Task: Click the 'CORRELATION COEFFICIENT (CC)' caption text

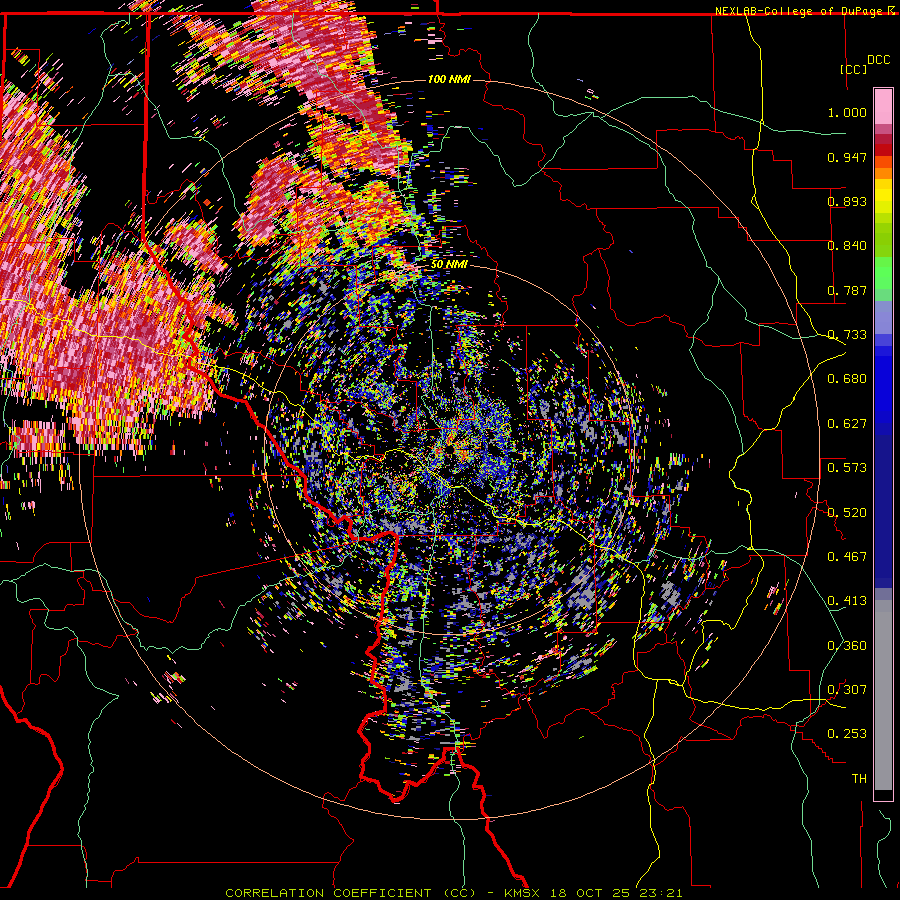Action: [350, 893]
